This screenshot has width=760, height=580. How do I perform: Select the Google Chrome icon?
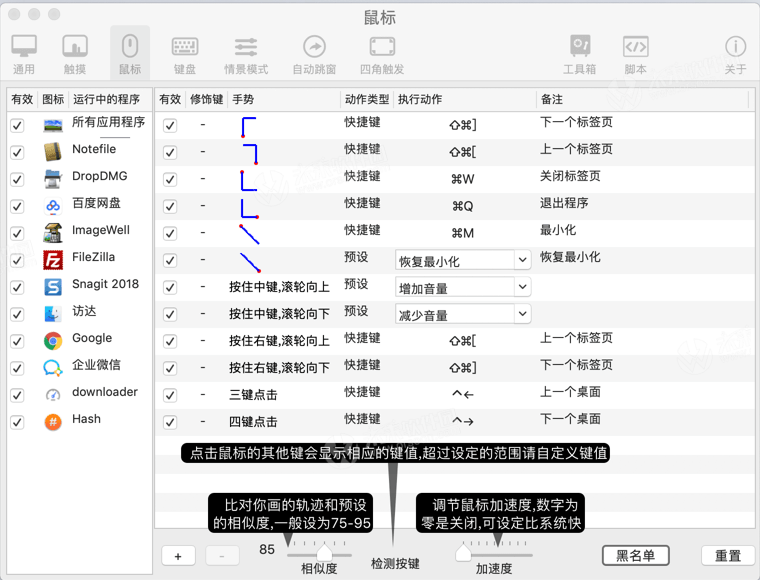tap(53, 341)
